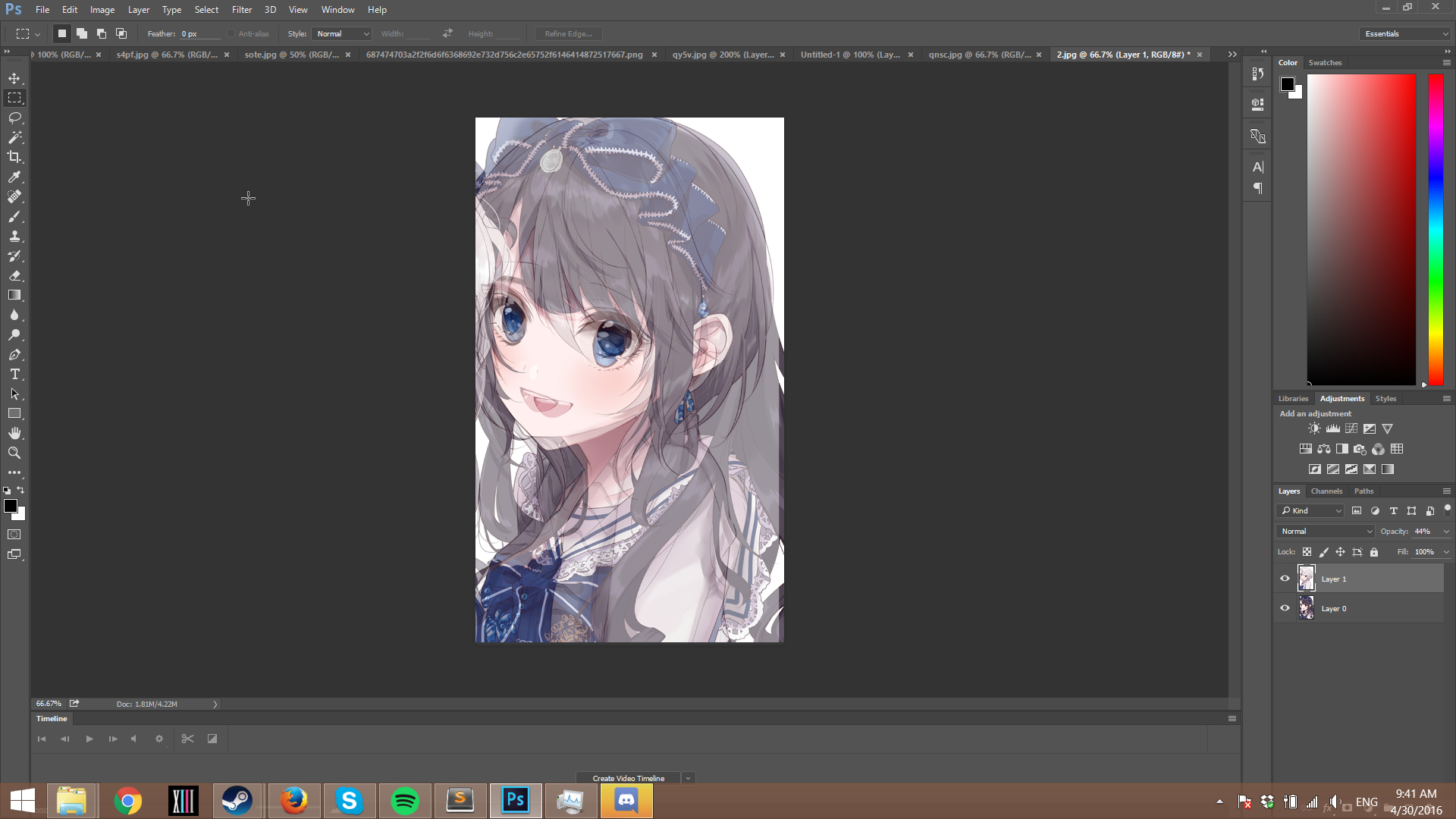
Task: Select the Eyedropper tool
Action: tap(14, 177)
